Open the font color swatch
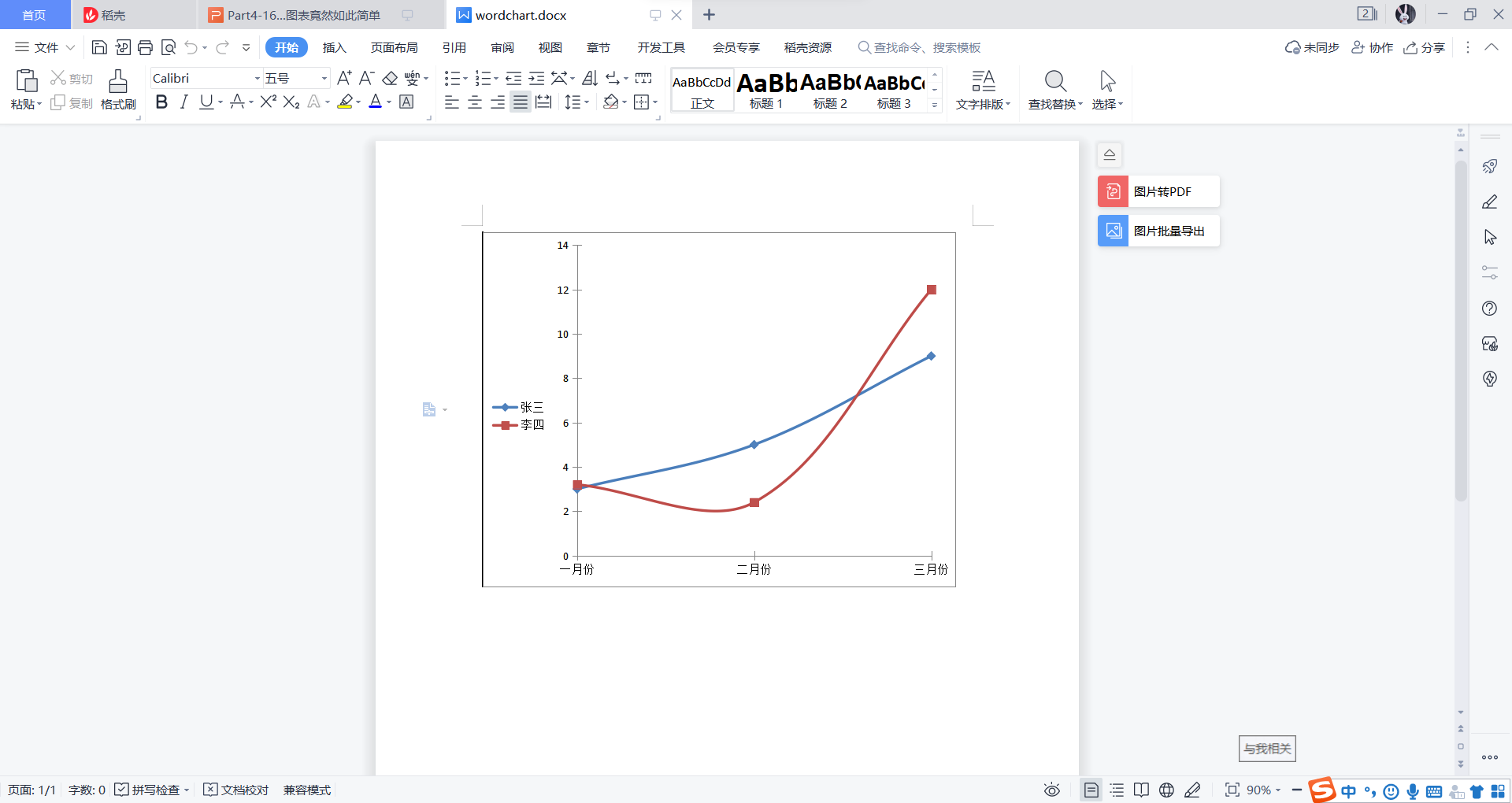The image size is (1512, 803). click(376, 102)
